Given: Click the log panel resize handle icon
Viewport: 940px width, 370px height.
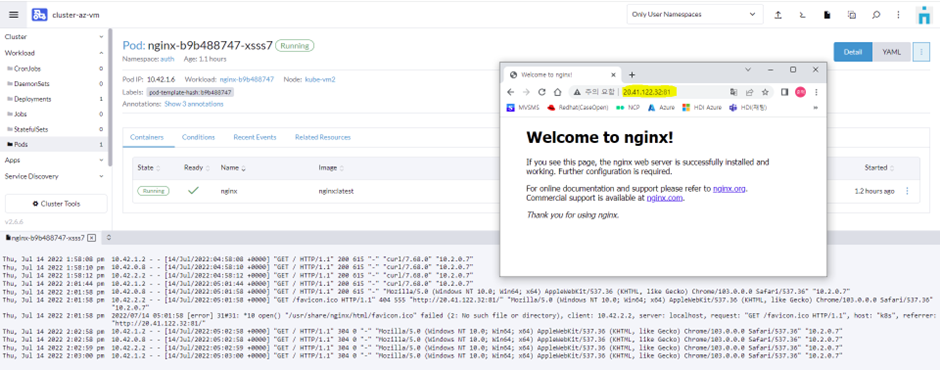Looking at the screenshot, I should 109,237.
